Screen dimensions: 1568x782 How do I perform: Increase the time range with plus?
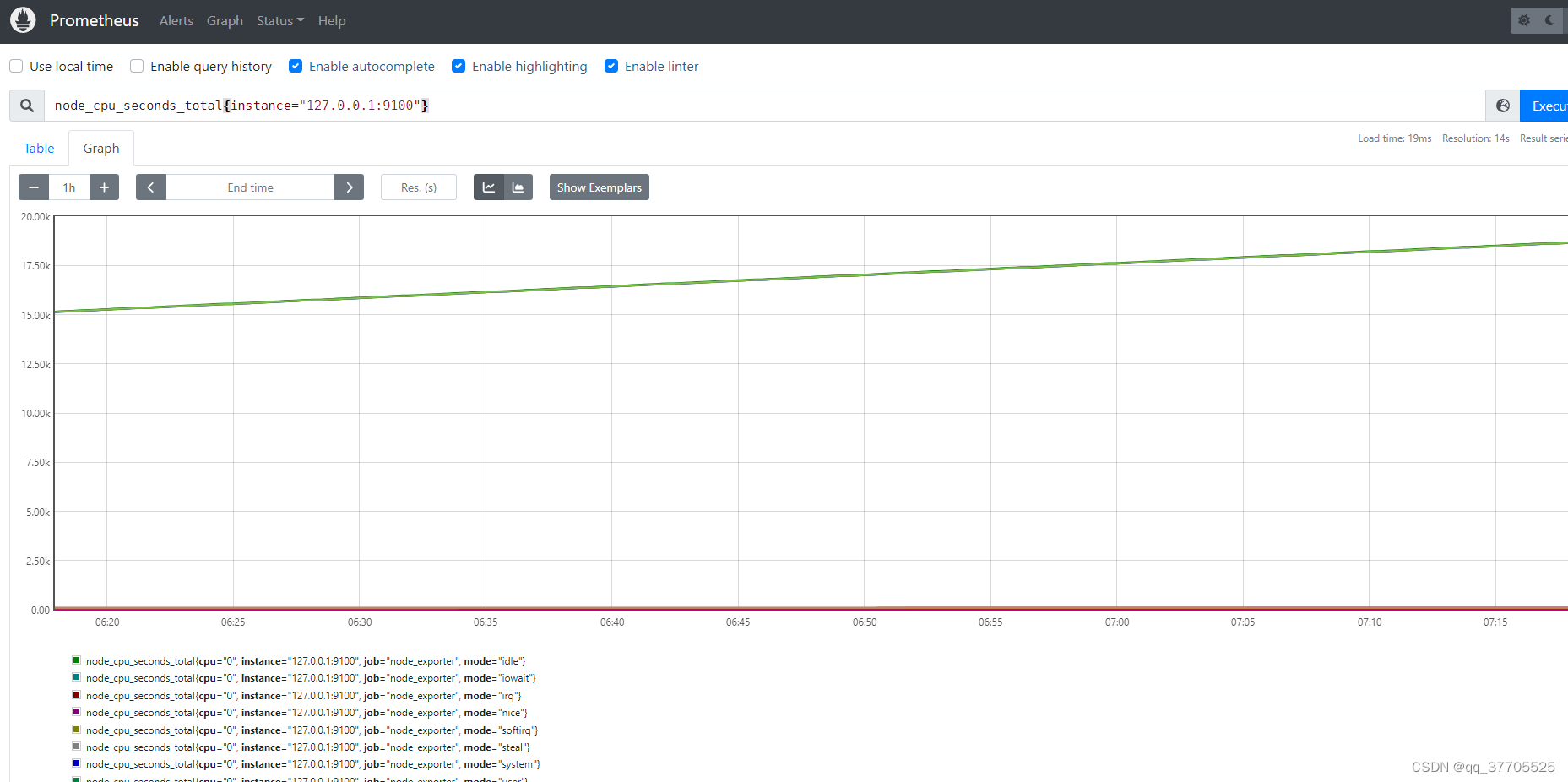point(104,187)
